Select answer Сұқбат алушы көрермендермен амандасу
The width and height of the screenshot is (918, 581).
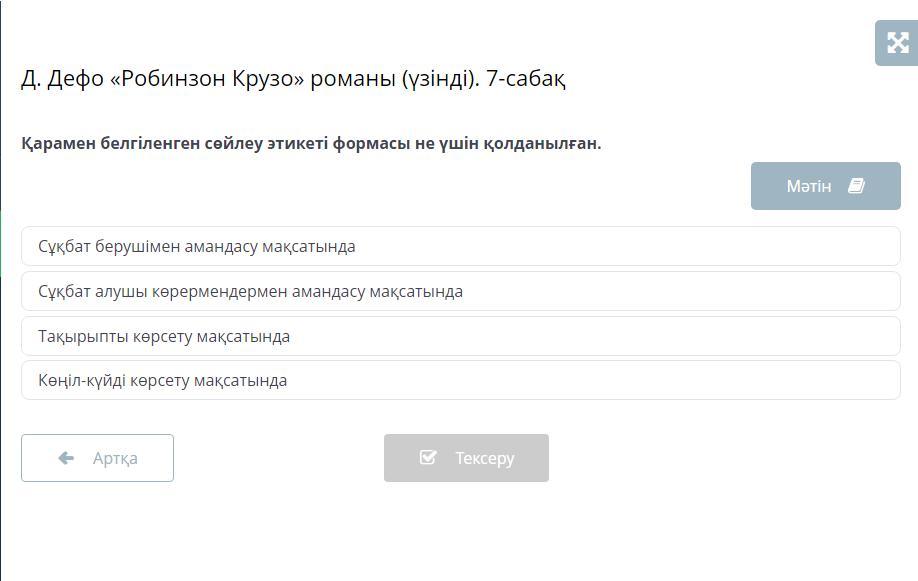click(461, 291)
